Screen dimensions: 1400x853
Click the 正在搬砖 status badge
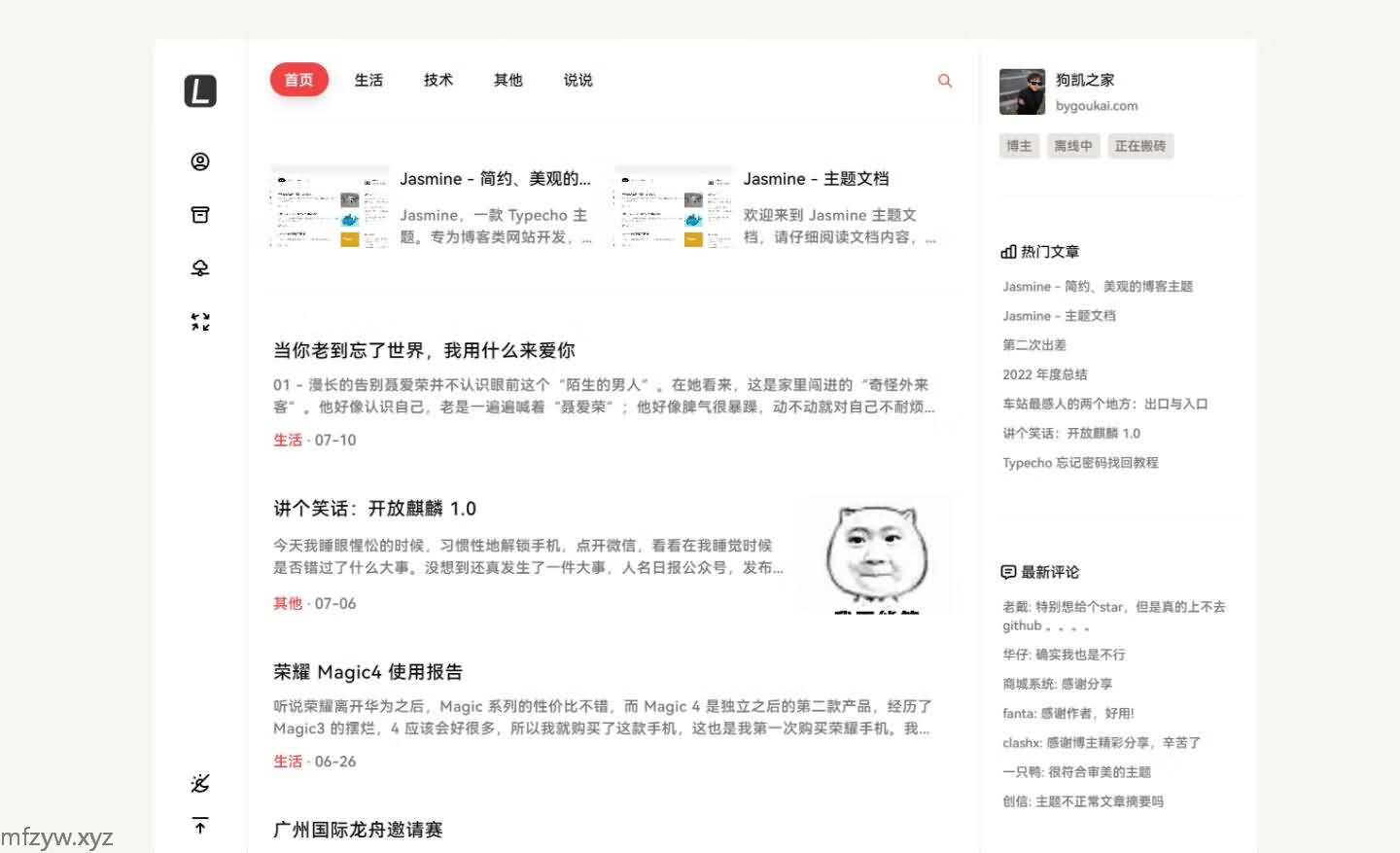coord(1139,146)
